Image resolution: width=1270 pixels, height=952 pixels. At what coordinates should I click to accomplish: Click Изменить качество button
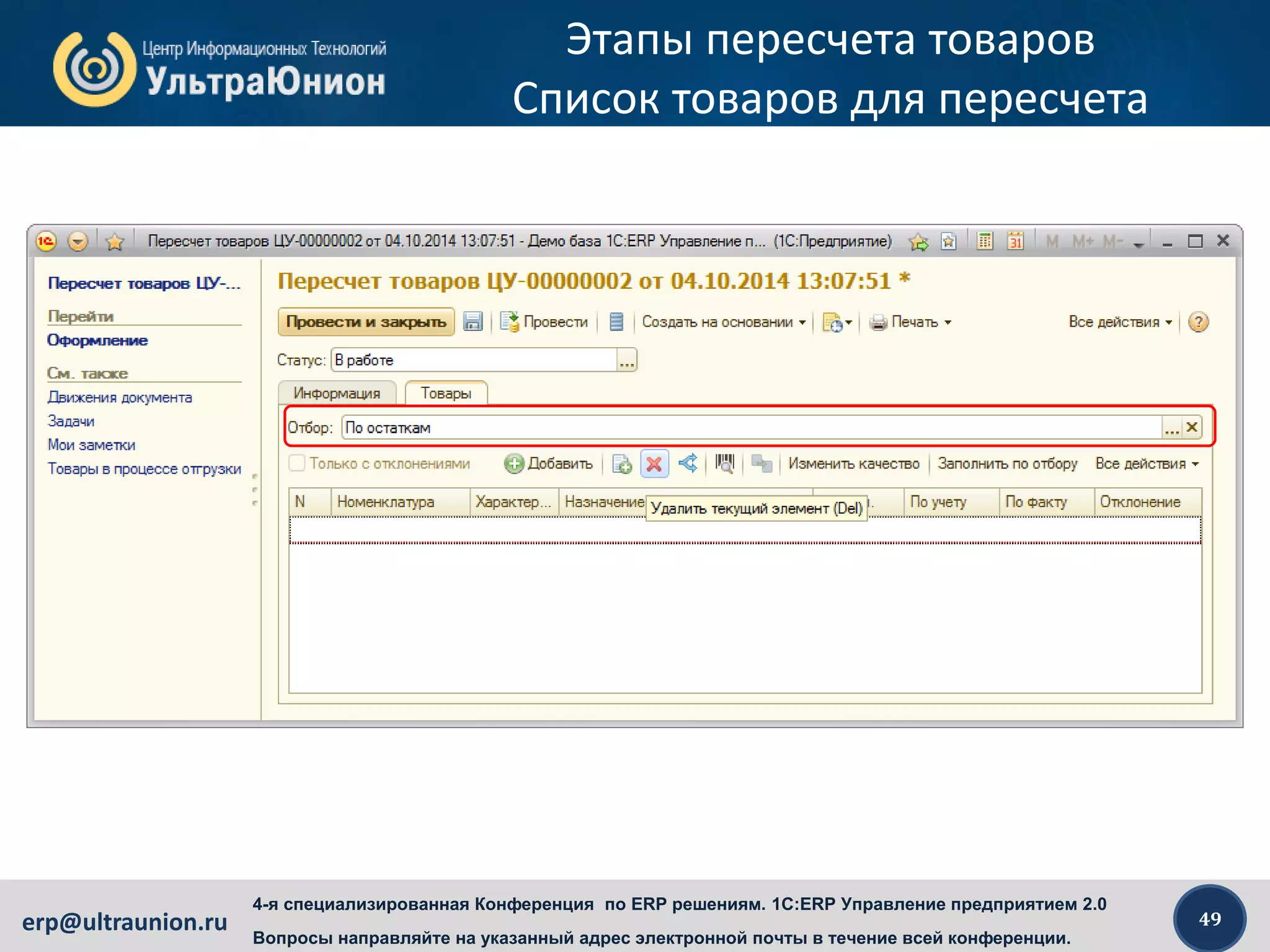click(854, 464)
